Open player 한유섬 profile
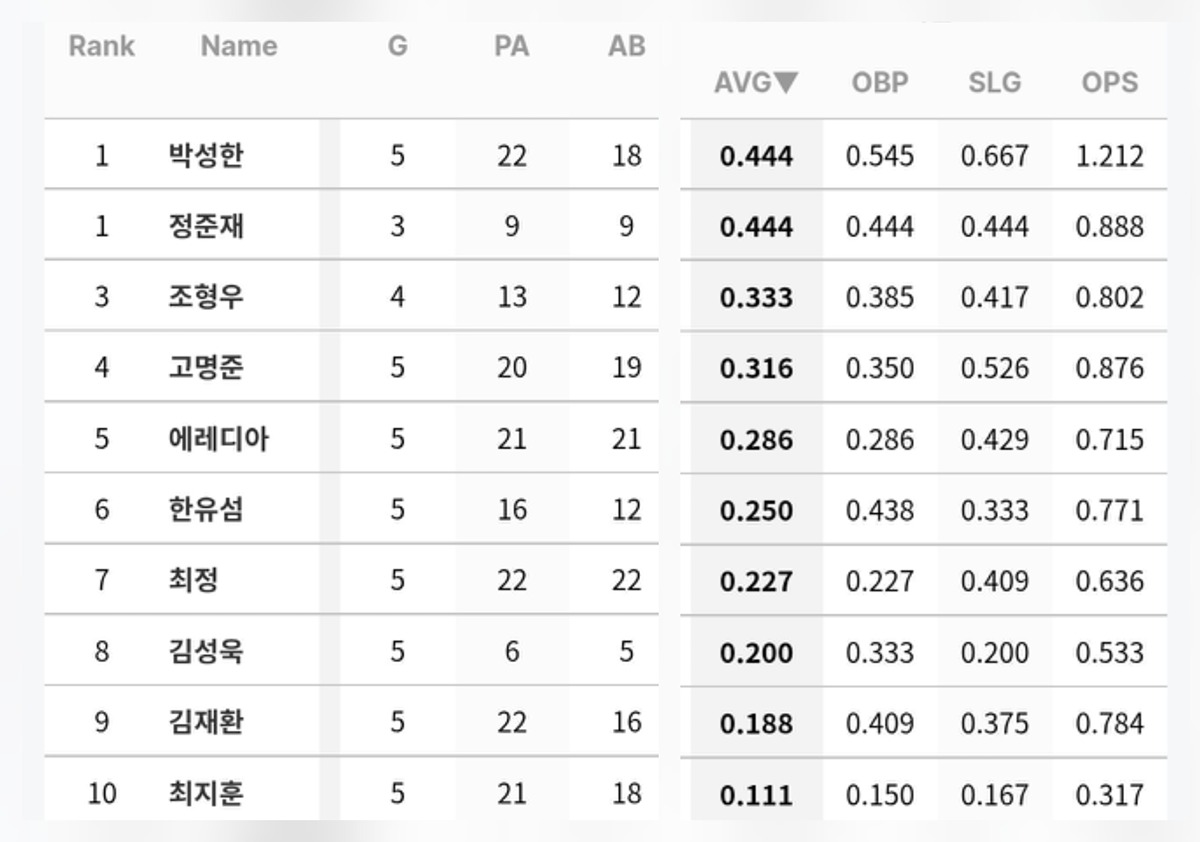This screenshot has height=842, width=1200. (x=206, y=510)
